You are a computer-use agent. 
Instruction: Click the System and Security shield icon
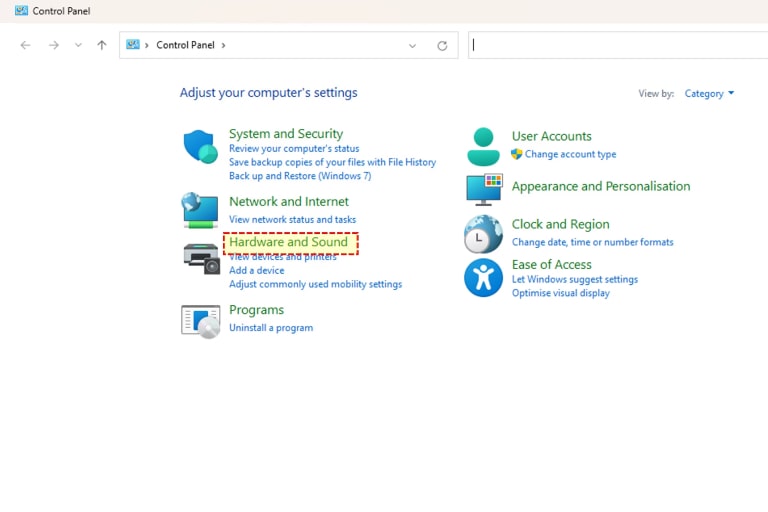(200, 147)
